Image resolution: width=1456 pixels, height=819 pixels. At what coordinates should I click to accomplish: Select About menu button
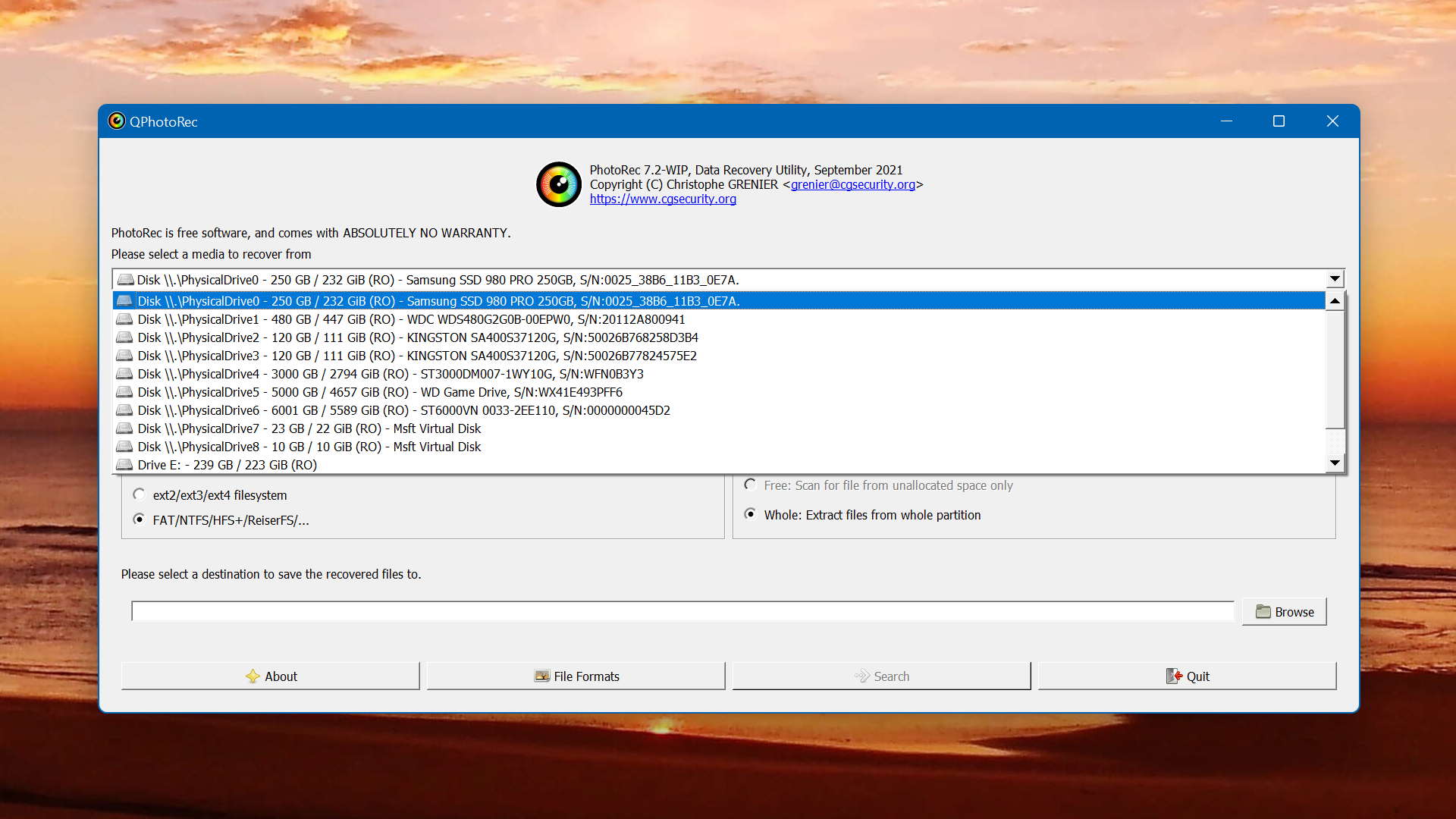pos(270,675)
